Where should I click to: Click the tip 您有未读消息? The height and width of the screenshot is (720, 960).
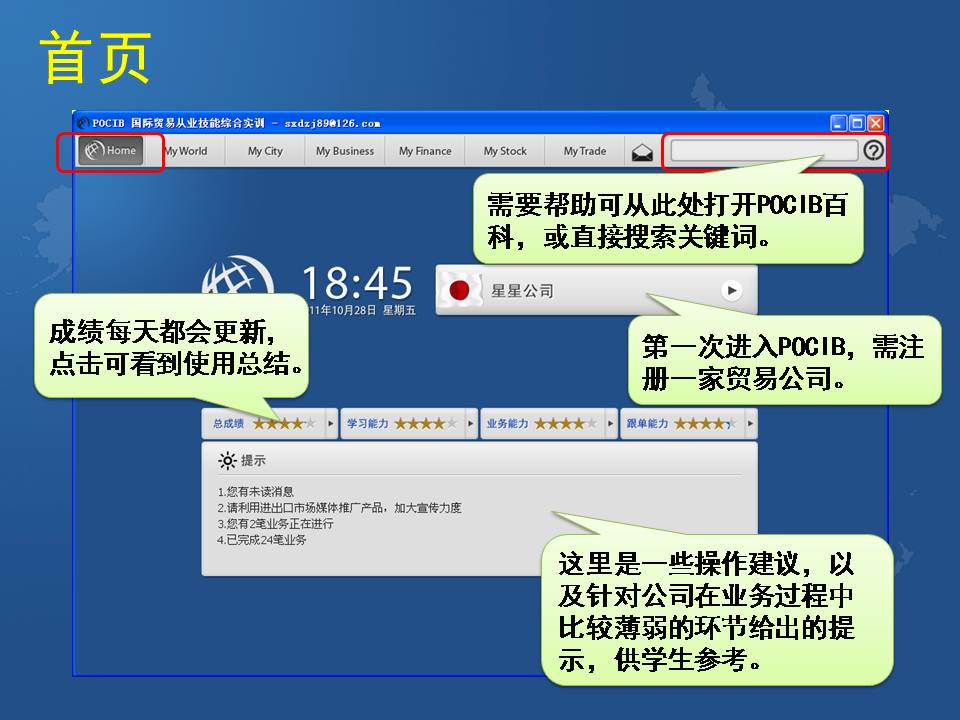[x=256, y=491]
